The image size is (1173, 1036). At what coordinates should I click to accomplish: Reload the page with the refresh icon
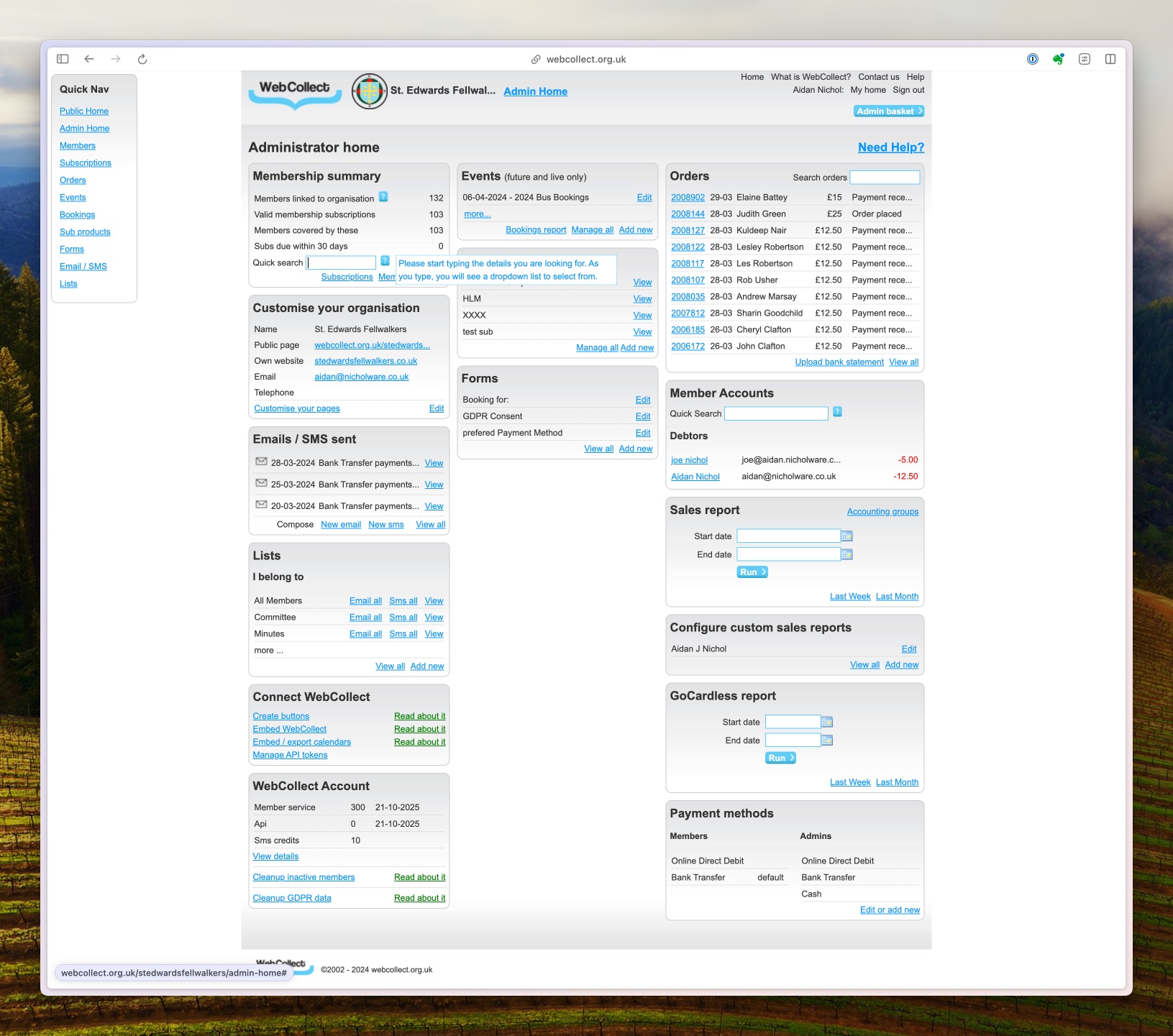click(142, 59)
